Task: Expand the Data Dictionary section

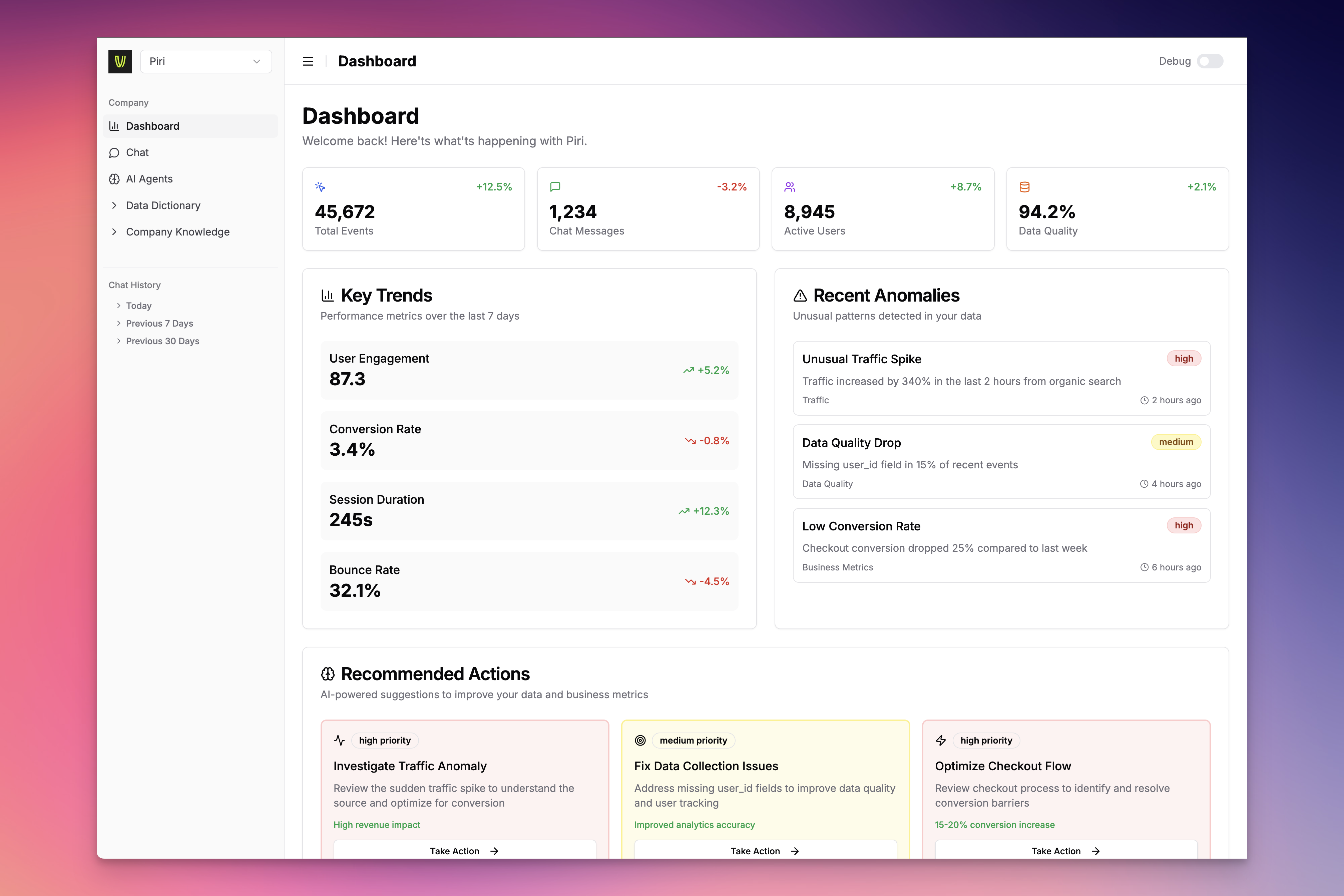Action: [x=163, y=205]
